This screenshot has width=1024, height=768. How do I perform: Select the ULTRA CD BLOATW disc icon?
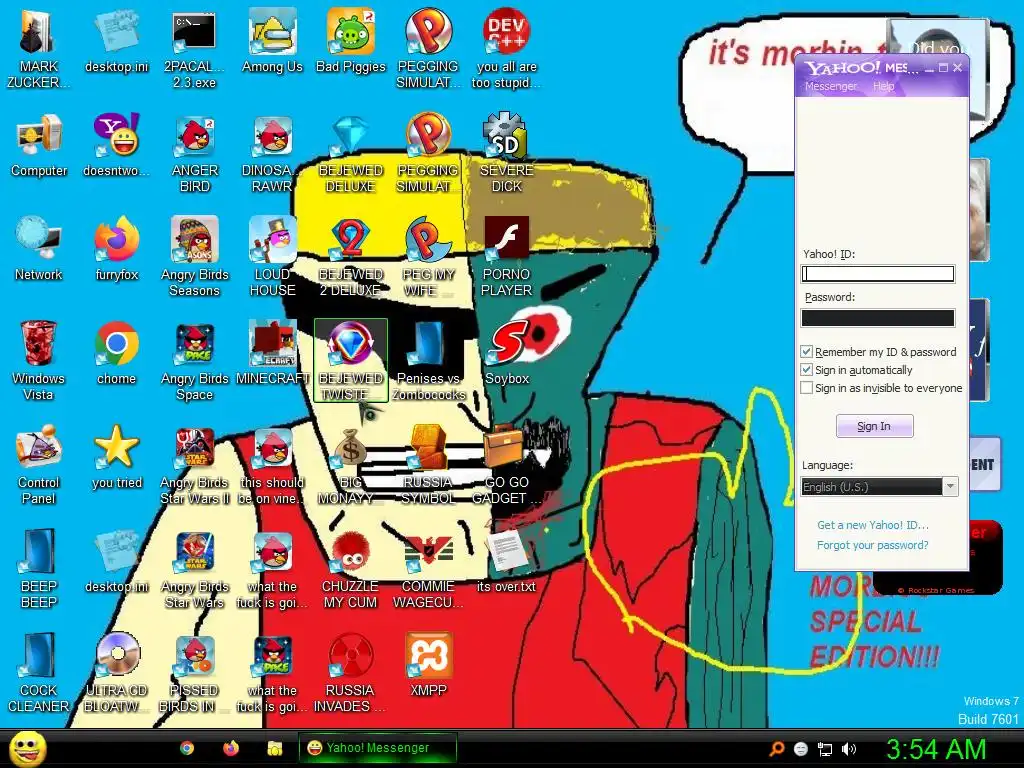(x=116, y=672)
